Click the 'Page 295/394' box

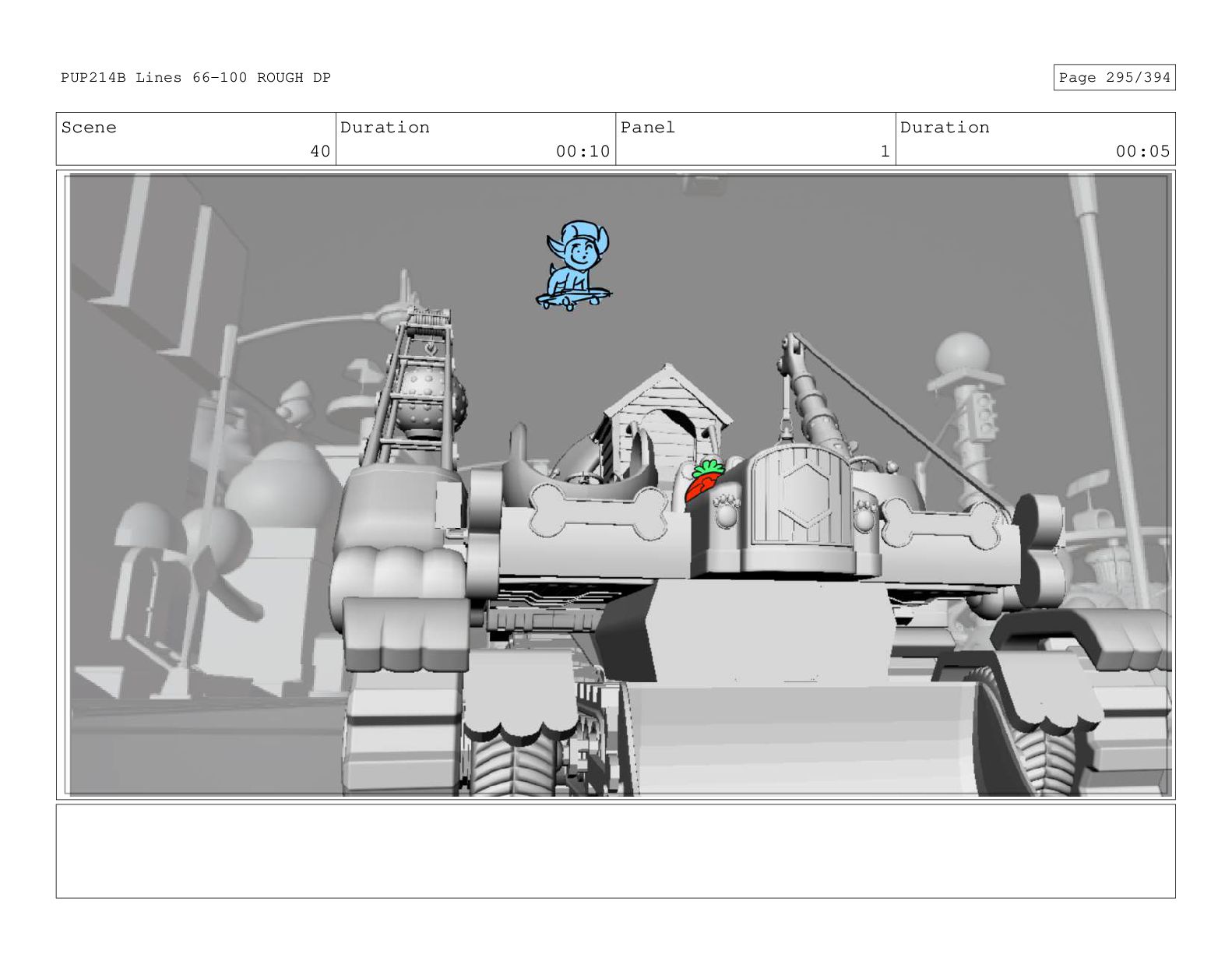1114,78
